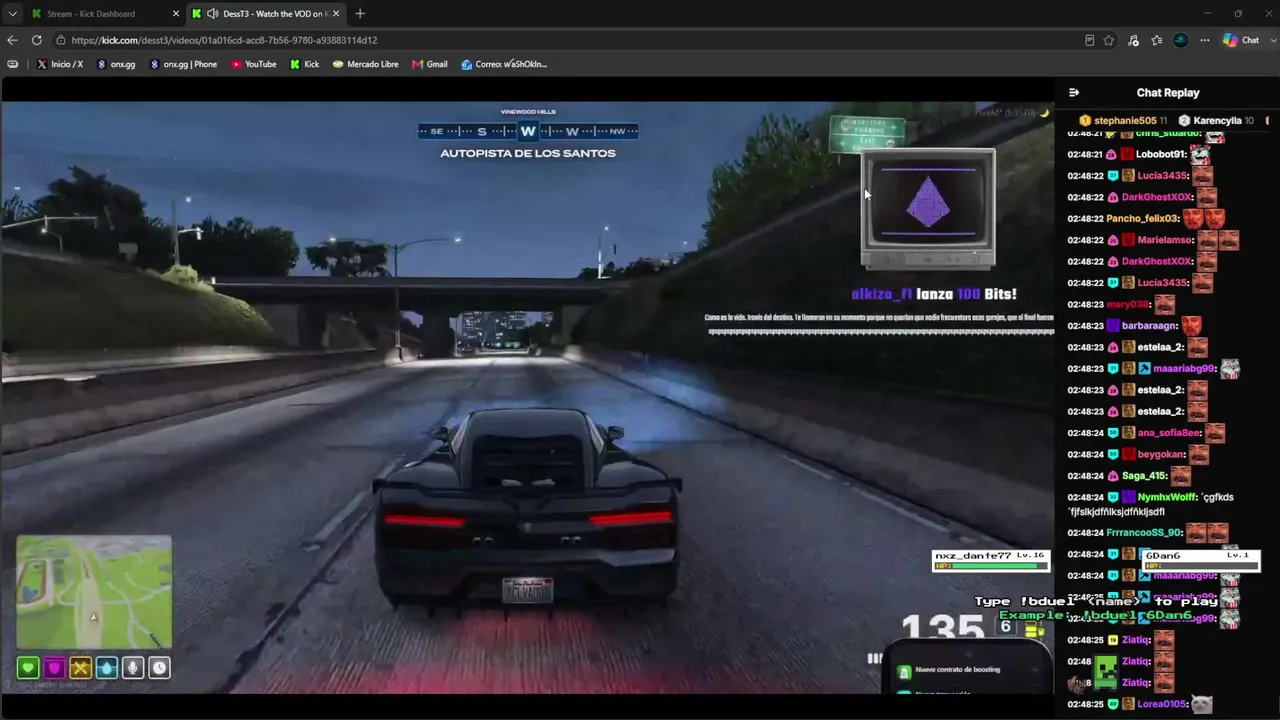Click the leftmost favorites bar icon
Image resolution: width=1280 pixels, height=720 pixels.
(x=12, y=64)
